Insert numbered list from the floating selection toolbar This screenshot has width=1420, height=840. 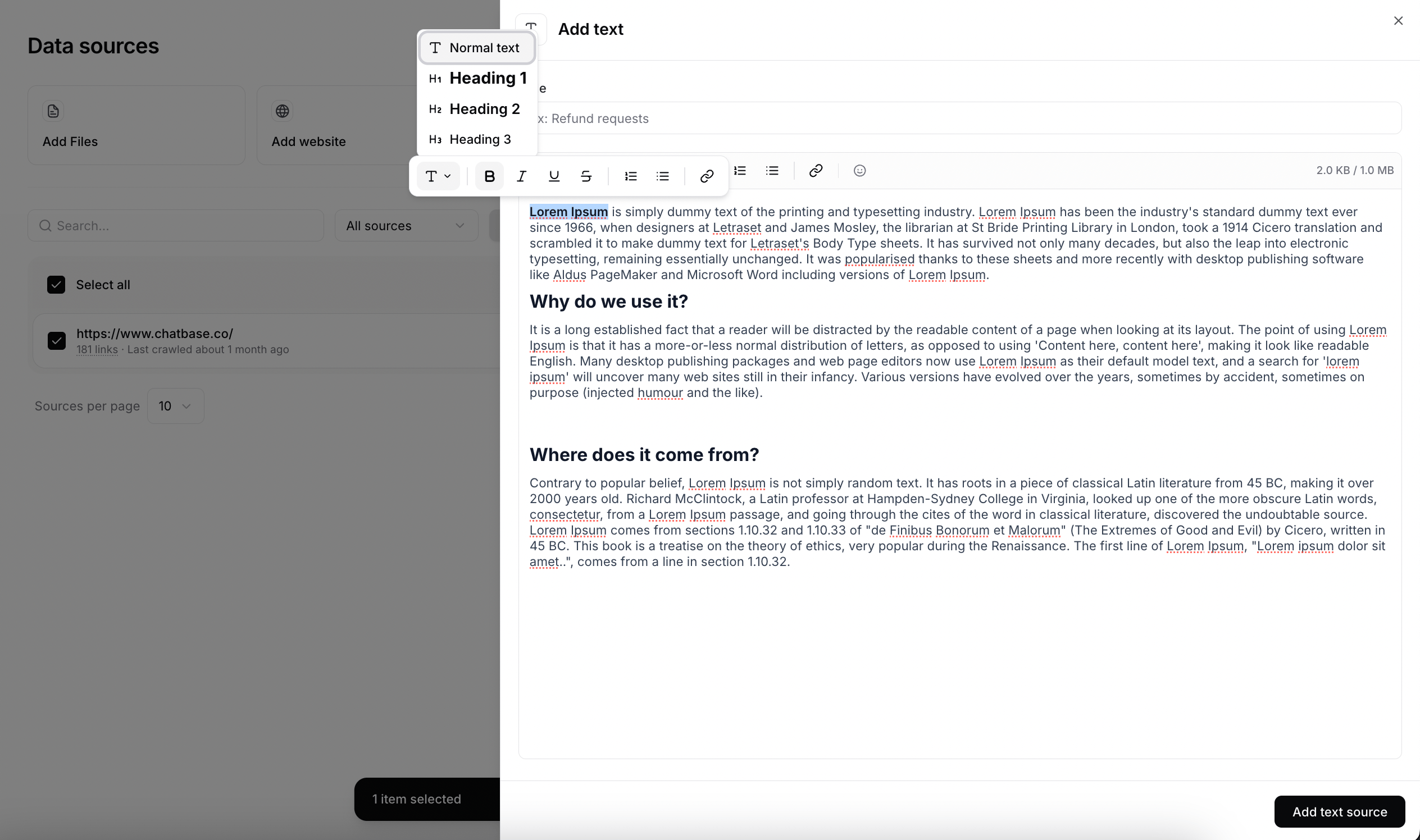[x=631, y=176]
